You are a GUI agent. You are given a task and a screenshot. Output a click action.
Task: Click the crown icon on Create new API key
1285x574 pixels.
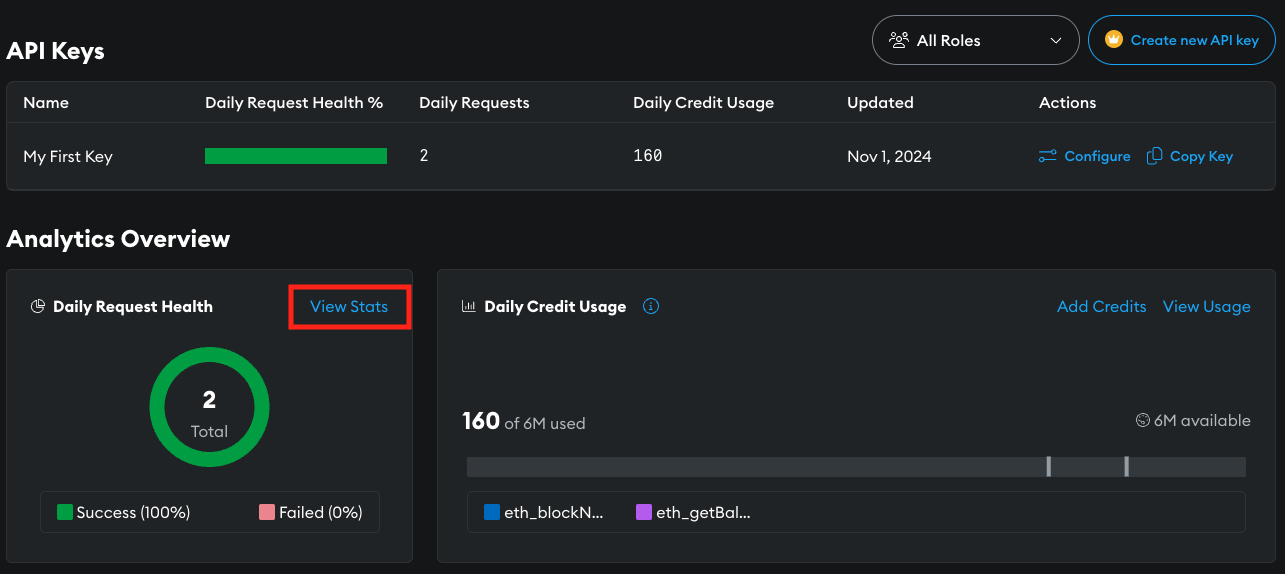(x=1114, y=40)
